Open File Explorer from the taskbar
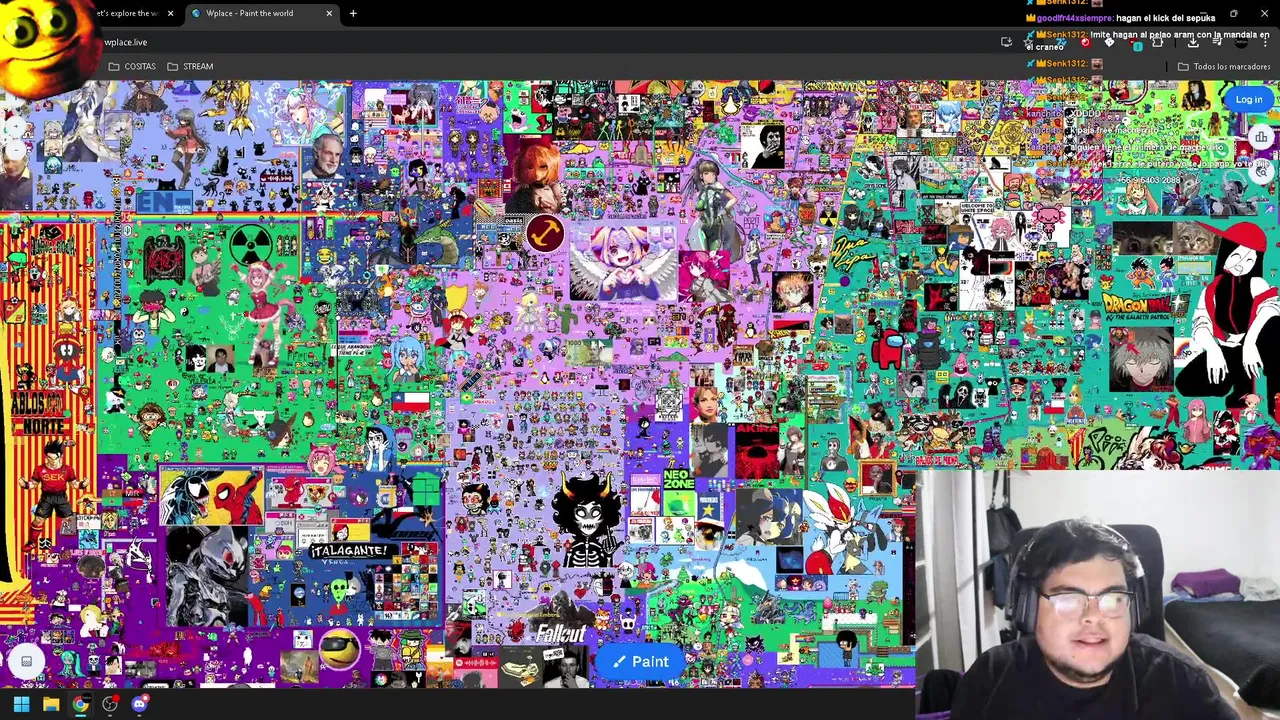The height and width of the screenshot is (720, 1280). tap(51, 704)
